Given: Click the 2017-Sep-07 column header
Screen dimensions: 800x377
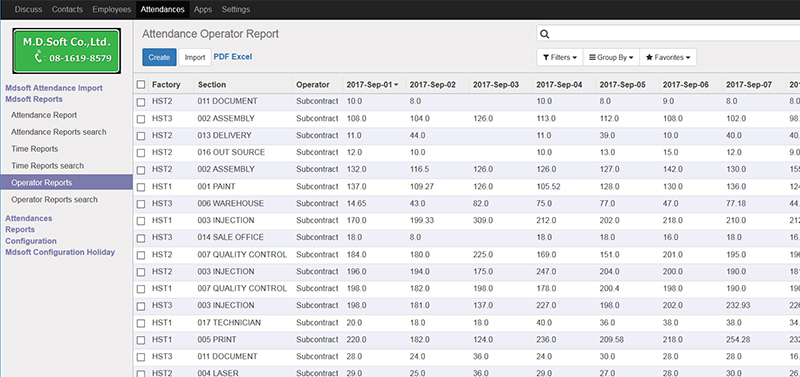Looking at the screenshot, I should (x=749, y=85).
